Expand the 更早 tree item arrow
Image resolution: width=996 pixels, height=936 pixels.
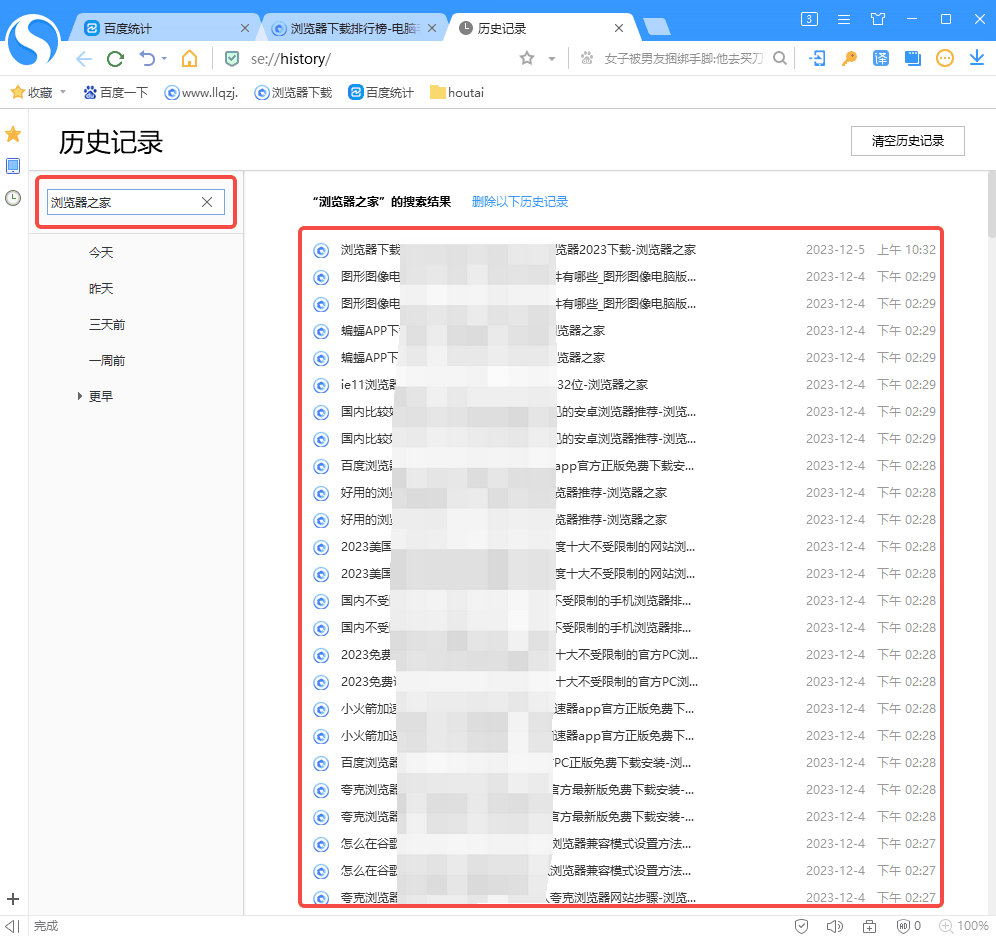click(x=79, y=397)
